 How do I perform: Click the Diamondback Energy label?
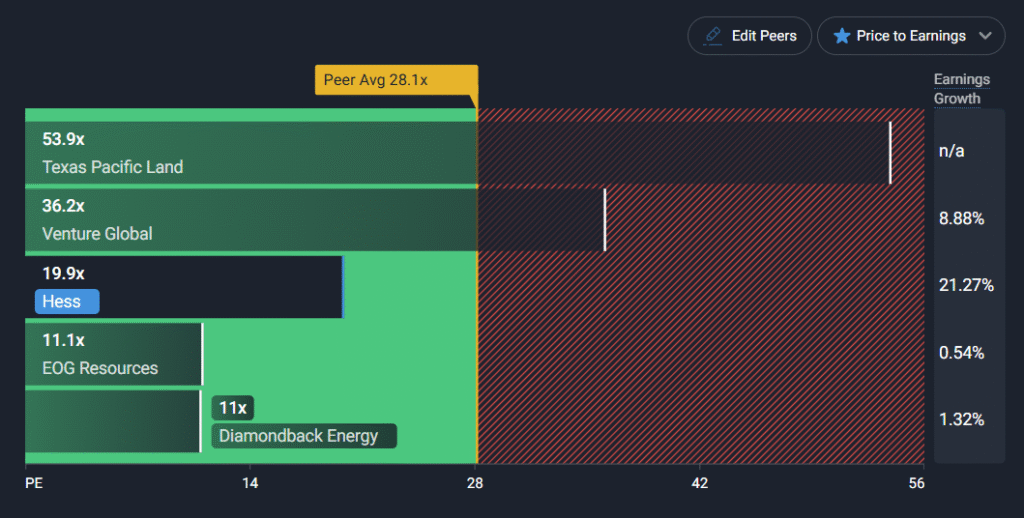point(304,436)
